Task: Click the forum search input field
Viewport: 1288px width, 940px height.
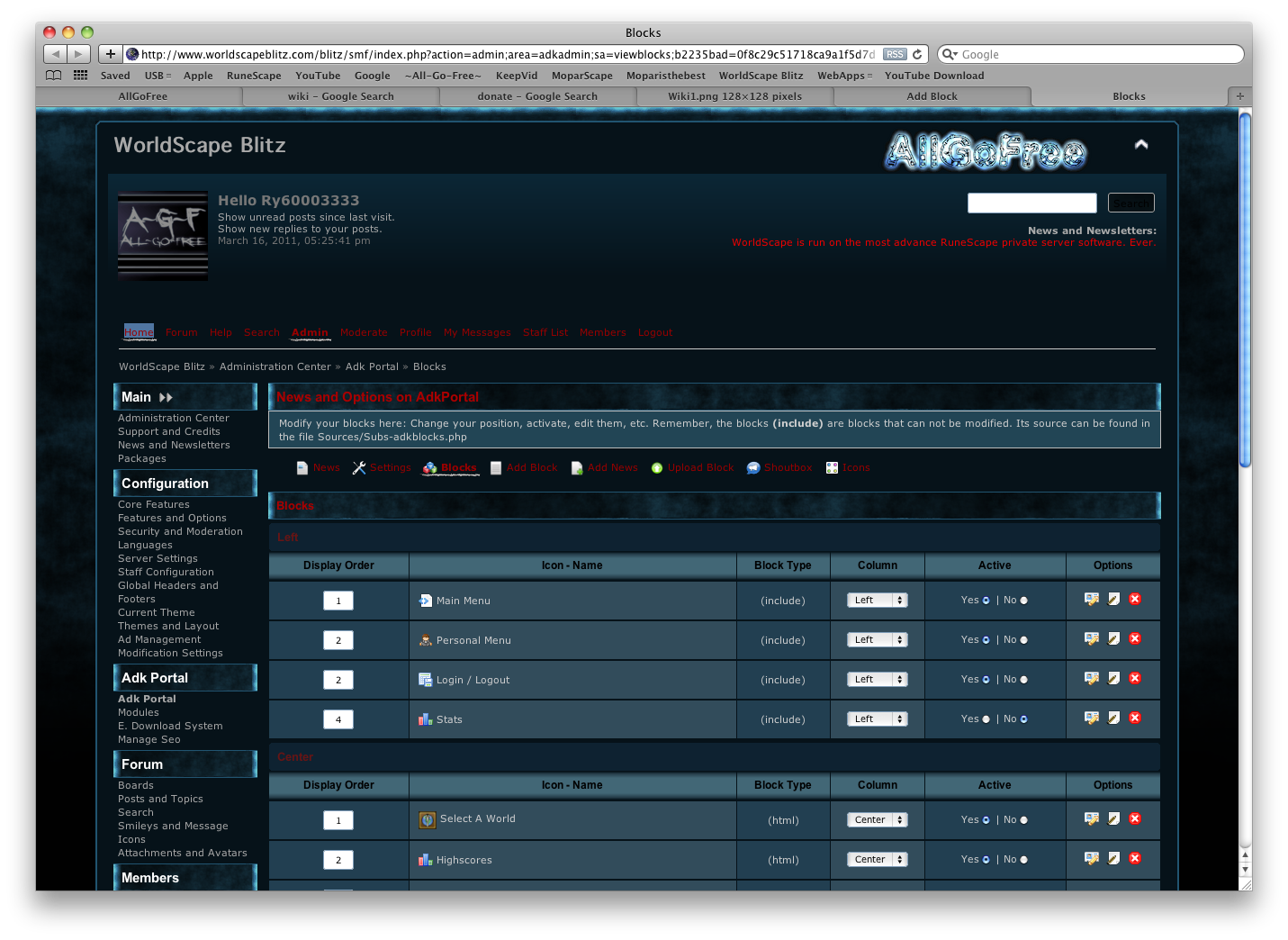Action: [1031, 203]
